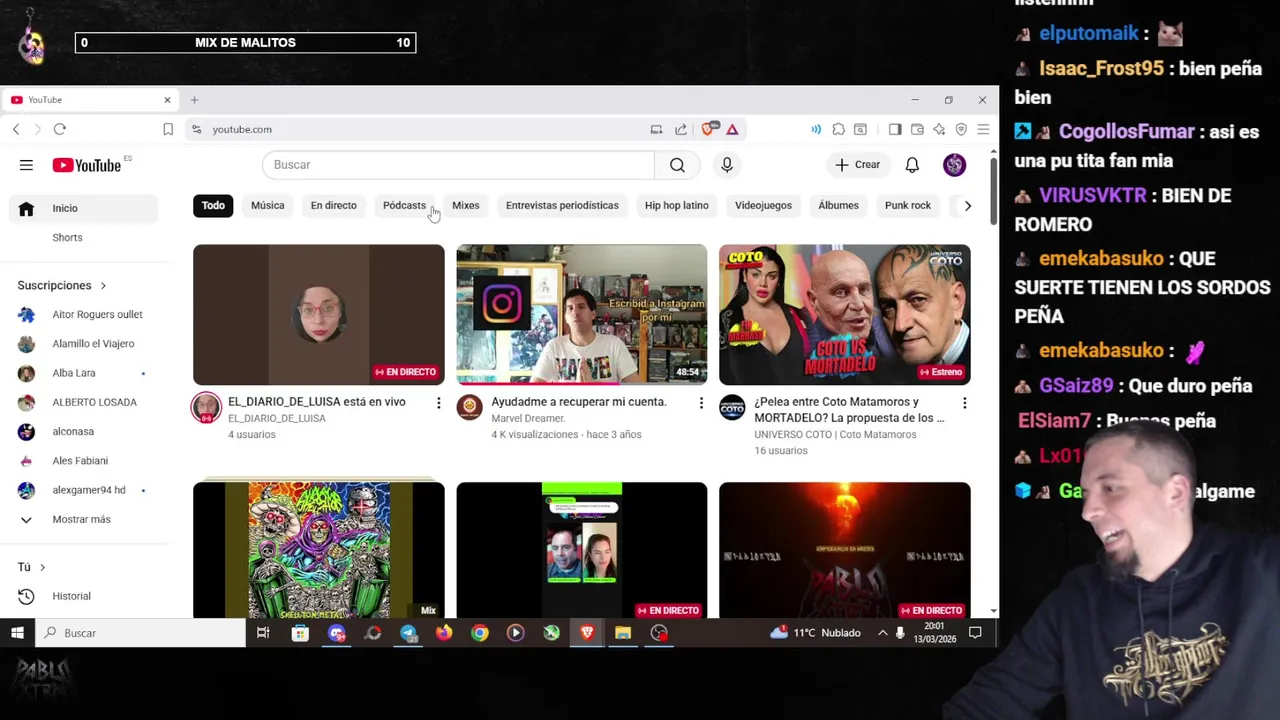
Task: Open Telegram from the taskbar
Action: [x=408, y=633]
